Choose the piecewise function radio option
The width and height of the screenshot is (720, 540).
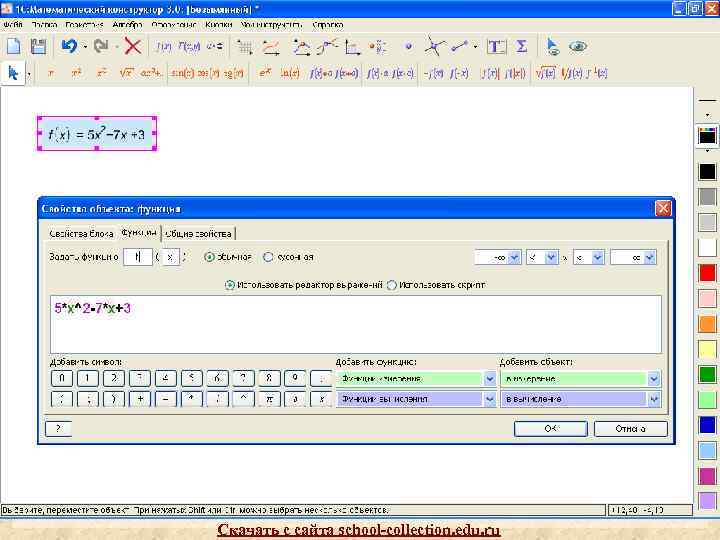pyautogui.click(x=268, y=257)
